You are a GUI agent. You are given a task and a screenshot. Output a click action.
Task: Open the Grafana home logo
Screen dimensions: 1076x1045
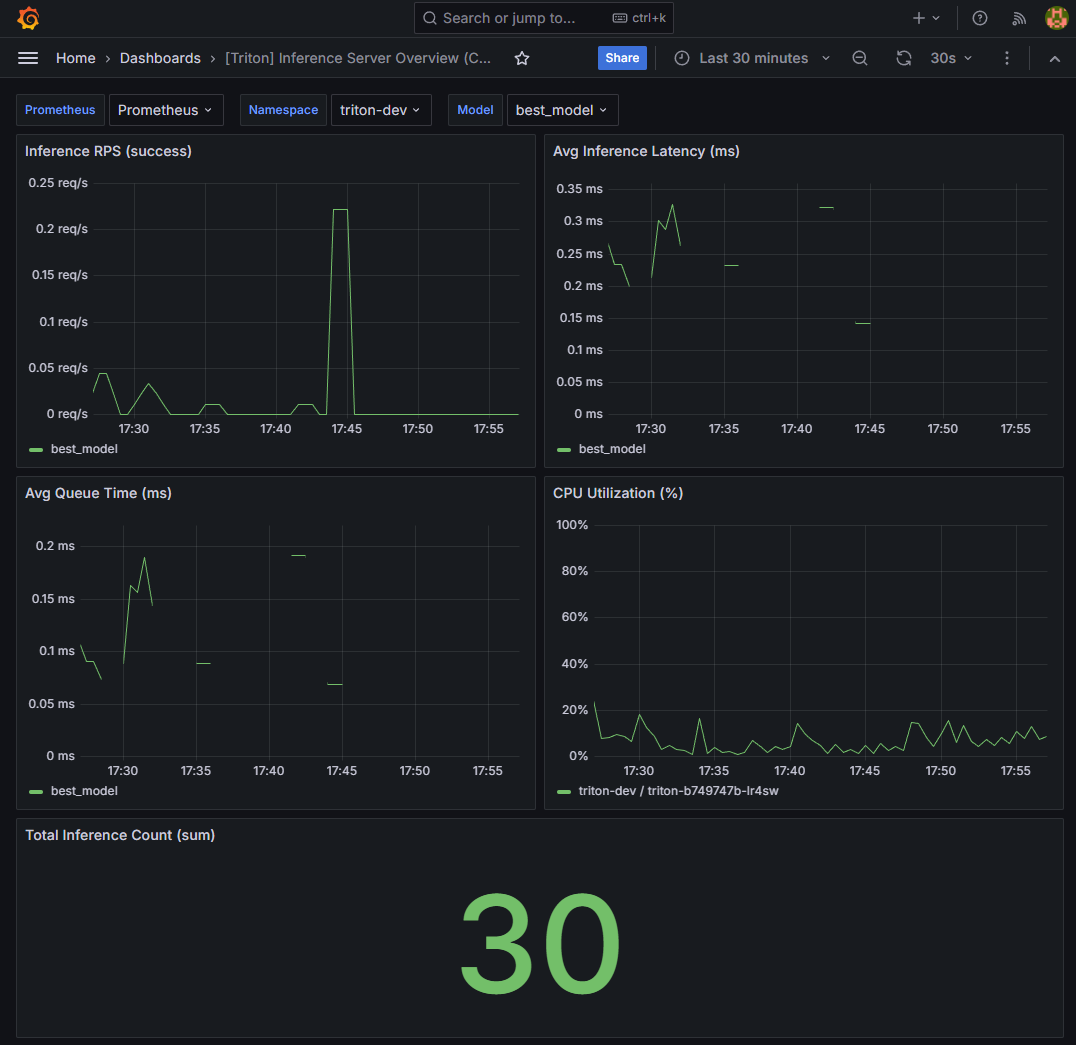(x=28, y=17)
